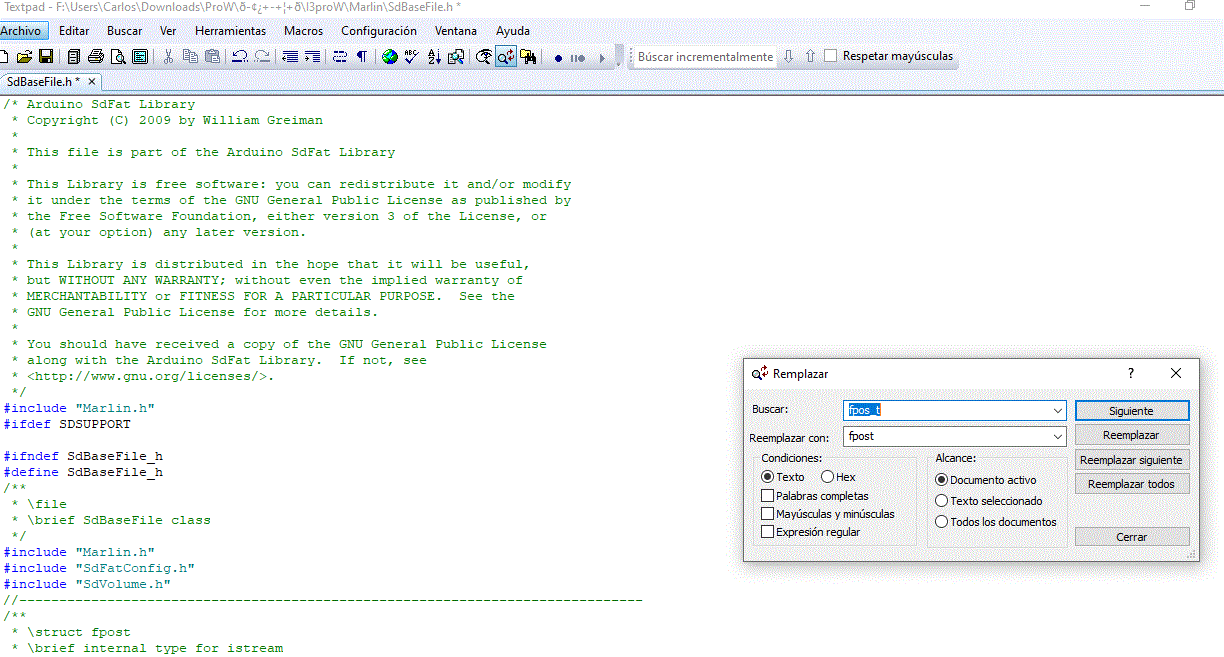Click the binoculars find in files icon
Screen dimensions: 1224x657
pos(528,57)
